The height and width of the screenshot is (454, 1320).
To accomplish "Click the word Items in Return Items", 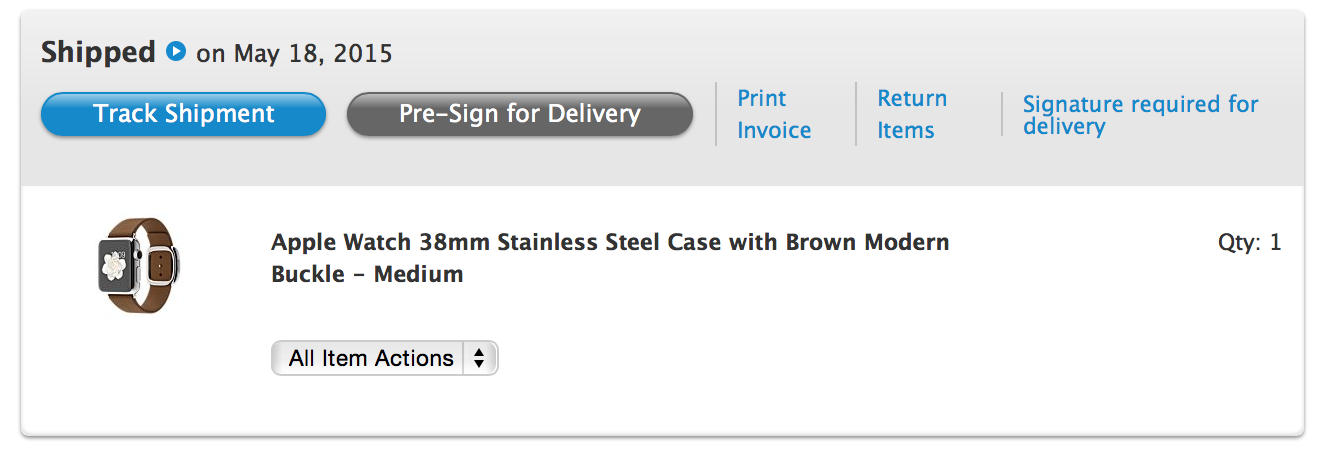I will coord(906,131).
